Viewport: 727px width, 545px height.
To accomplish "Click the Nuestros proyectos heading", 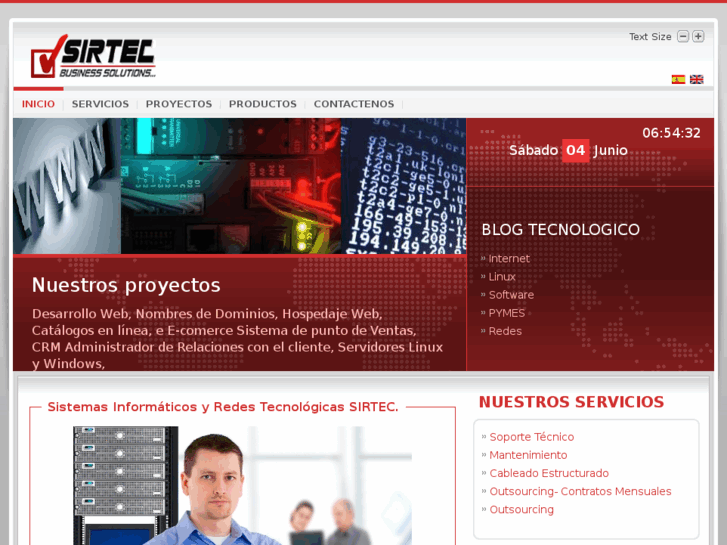I will pos(126,285).
